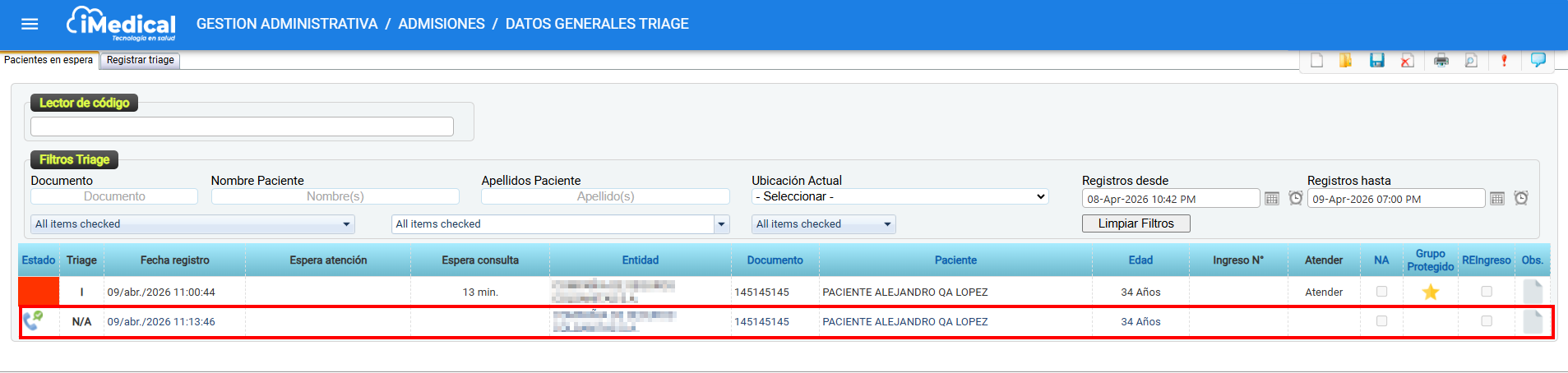Image resolution: width=1568 pixels, height=373 pixels.
Task: Expand the Ubicación Actual dropdown
Action: pos(900,196)
